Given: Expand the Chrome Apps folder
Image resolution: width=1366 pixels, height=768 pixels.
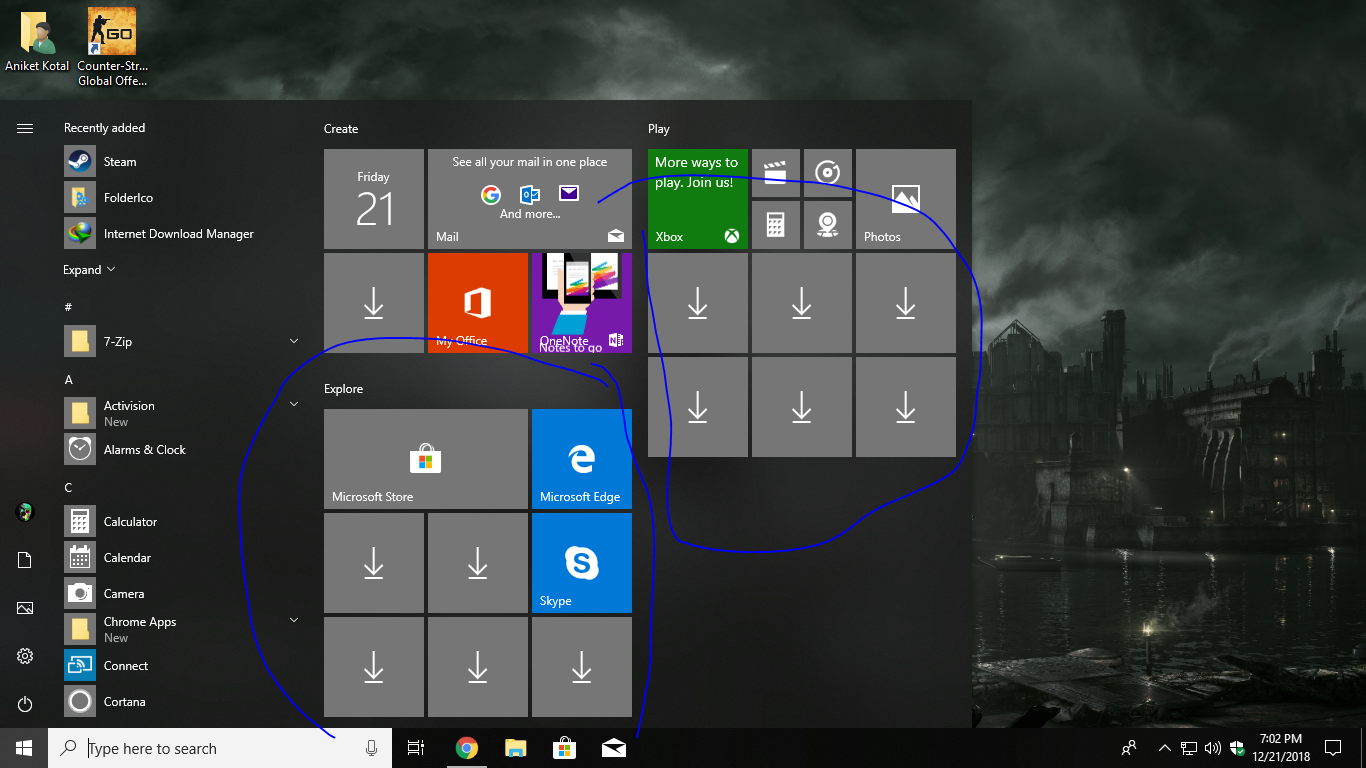Looking at the screenshot, I should [x=294, y=620].
